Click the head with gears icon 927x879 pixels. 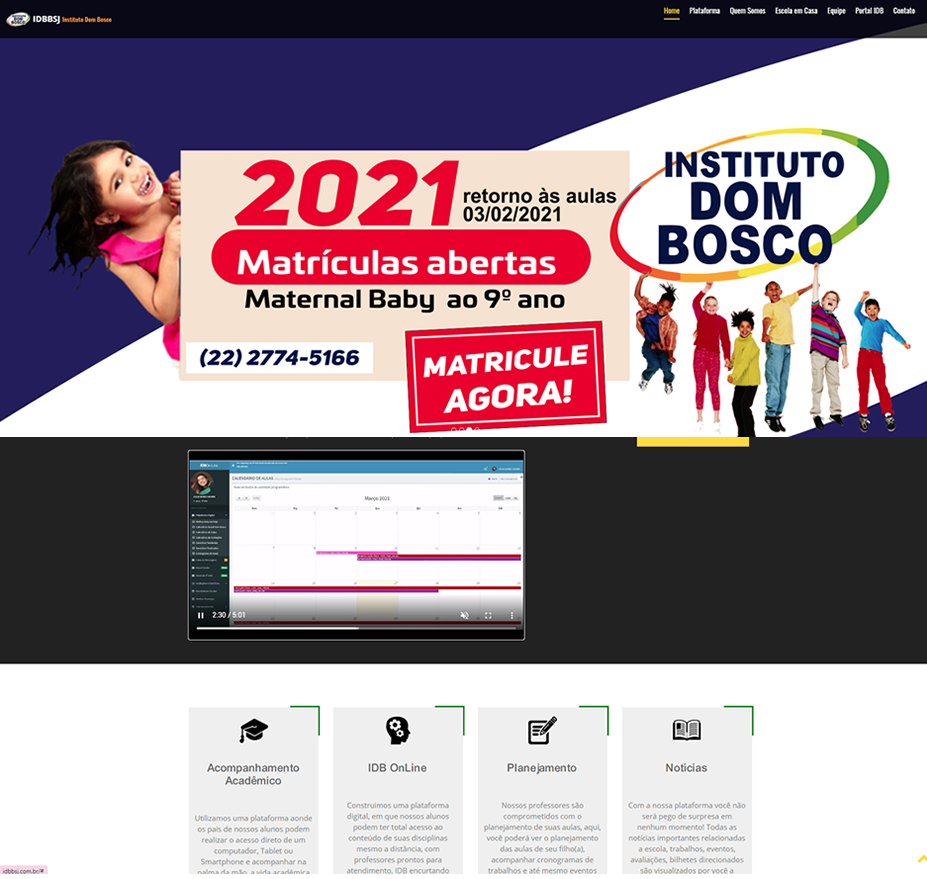[398, 731]
